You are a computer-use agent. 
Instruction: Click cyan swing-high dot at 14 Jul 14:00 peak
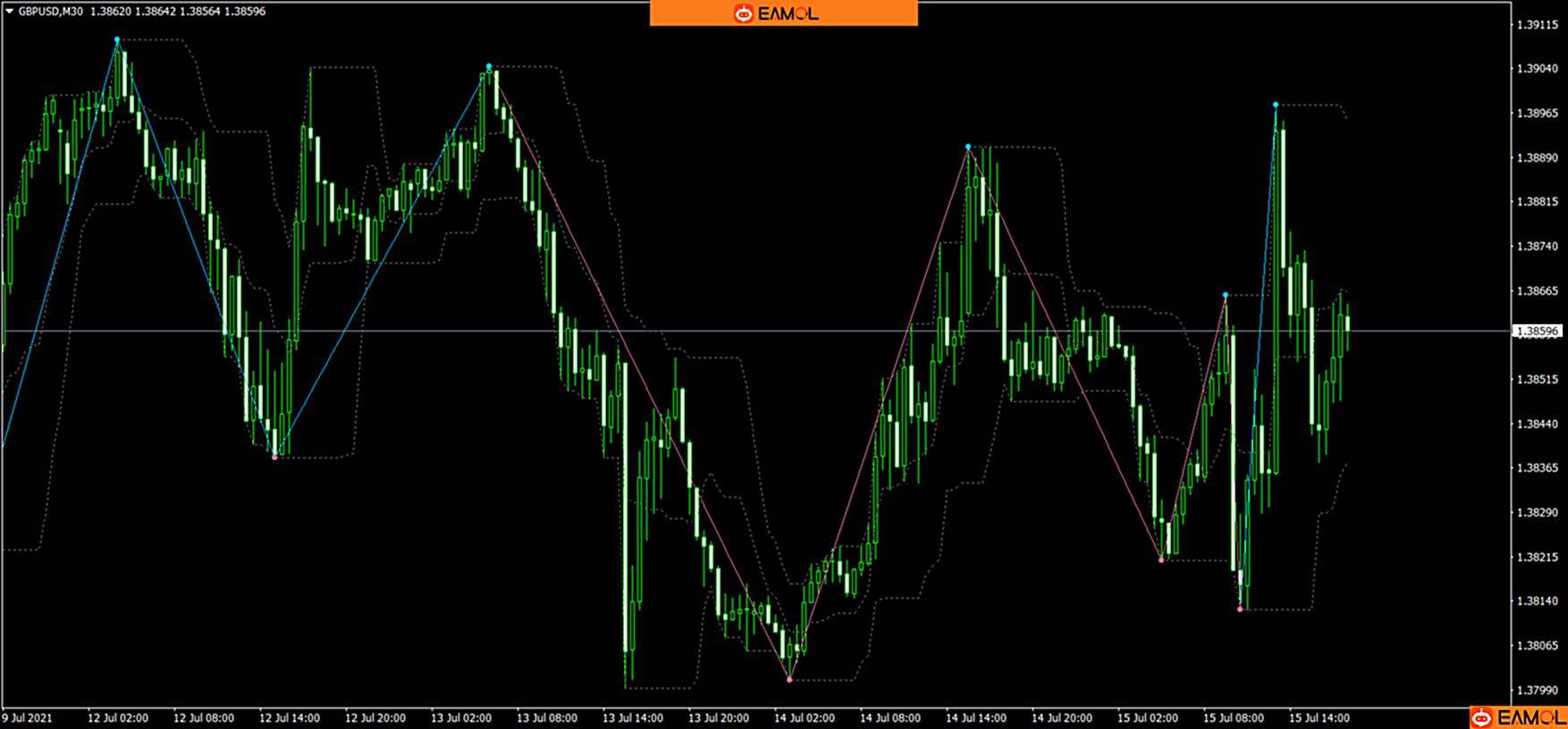(x=968, y=147)
